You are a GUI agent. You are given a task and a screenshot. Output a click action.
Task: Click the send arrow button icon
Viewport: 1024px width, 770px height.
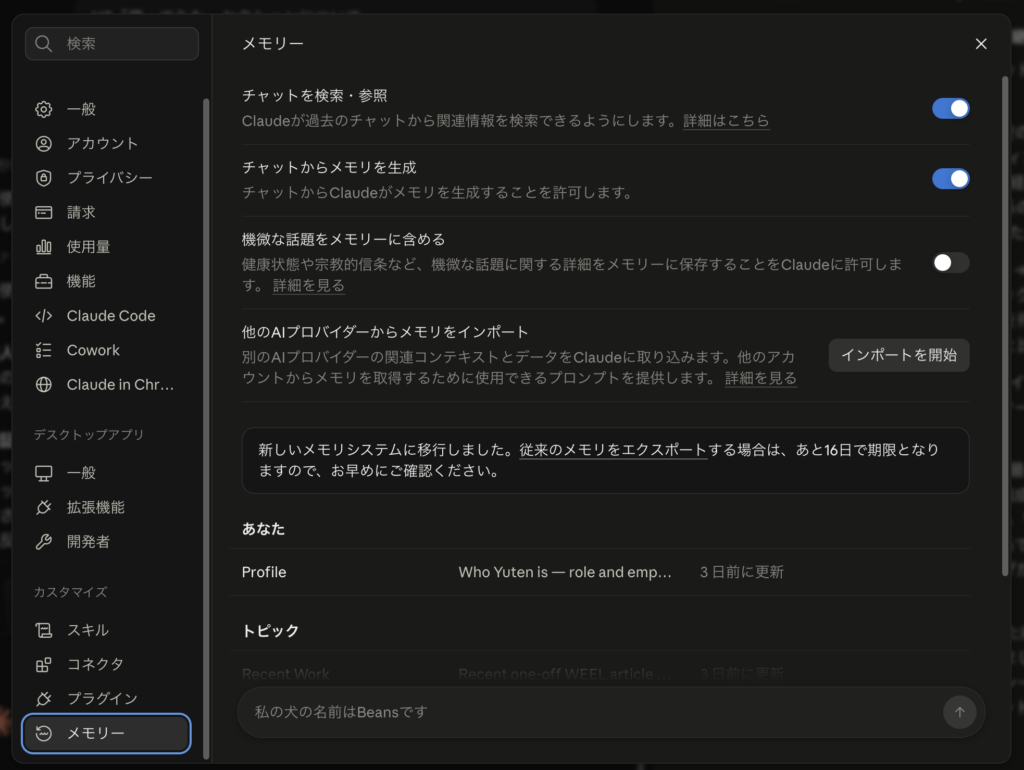click(x=959, y=712)
